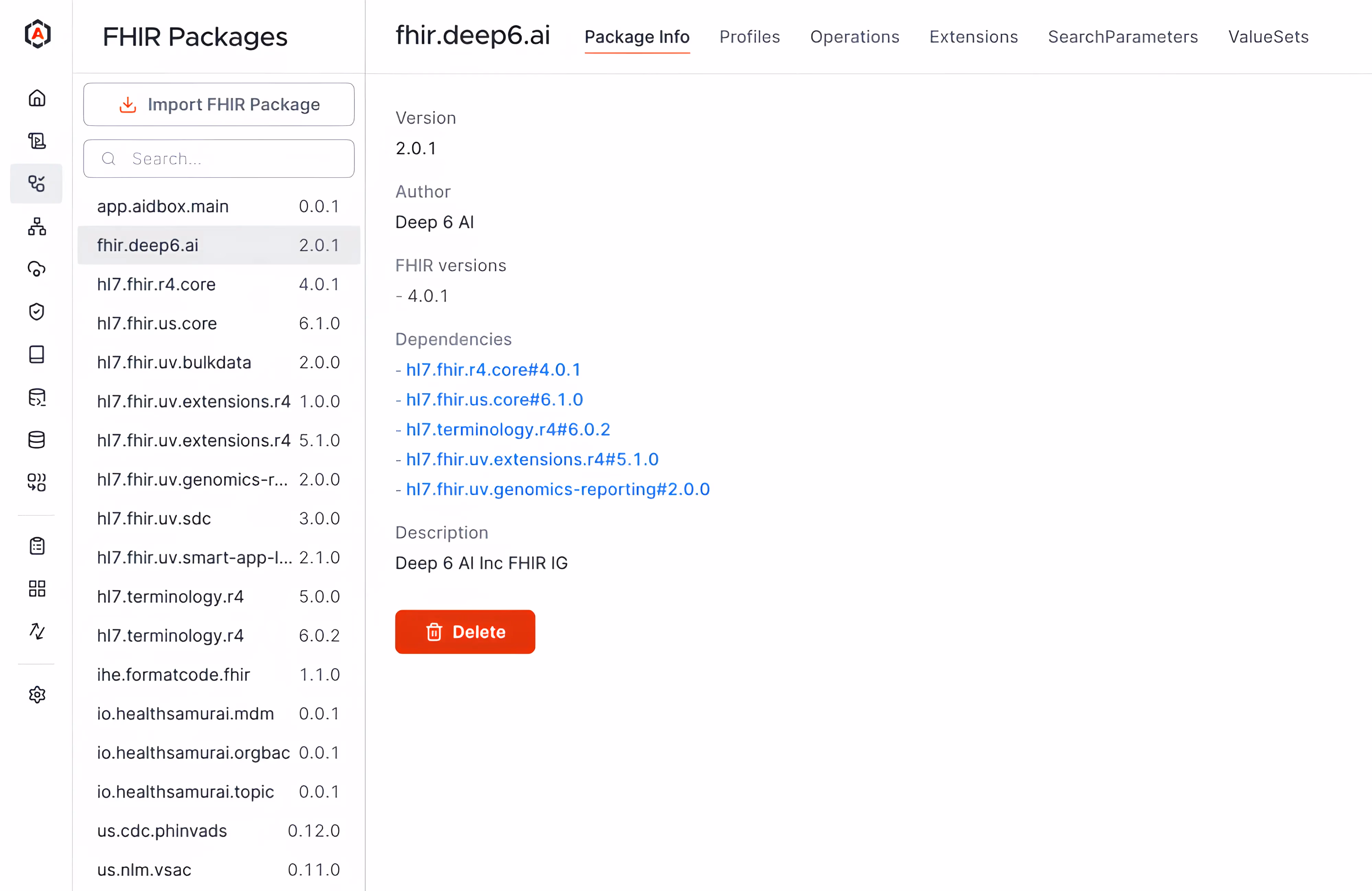The image size is (1372, 891).
Task: Follow hl7.fhir.uv.genomics-reporting#2.0.0 dependency link
Action: (x=558, y=489)
